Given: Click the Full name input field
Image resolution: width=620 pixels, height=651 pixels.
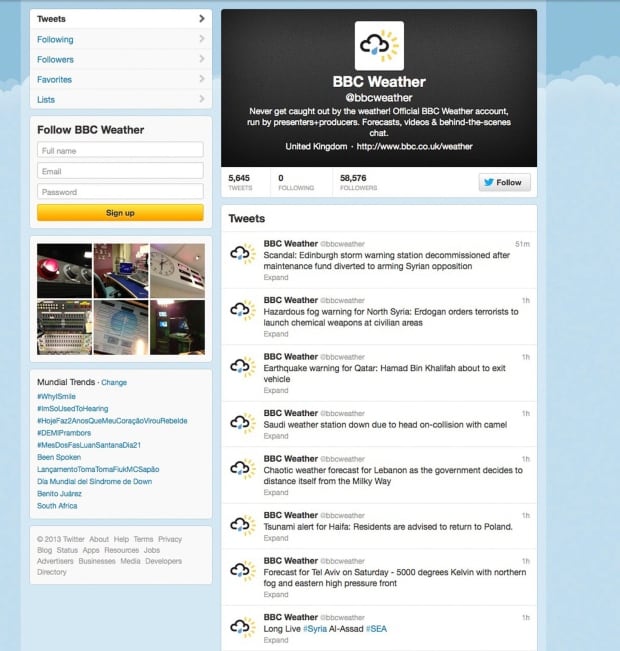Looking at the screenshot, I should point(120,150).
